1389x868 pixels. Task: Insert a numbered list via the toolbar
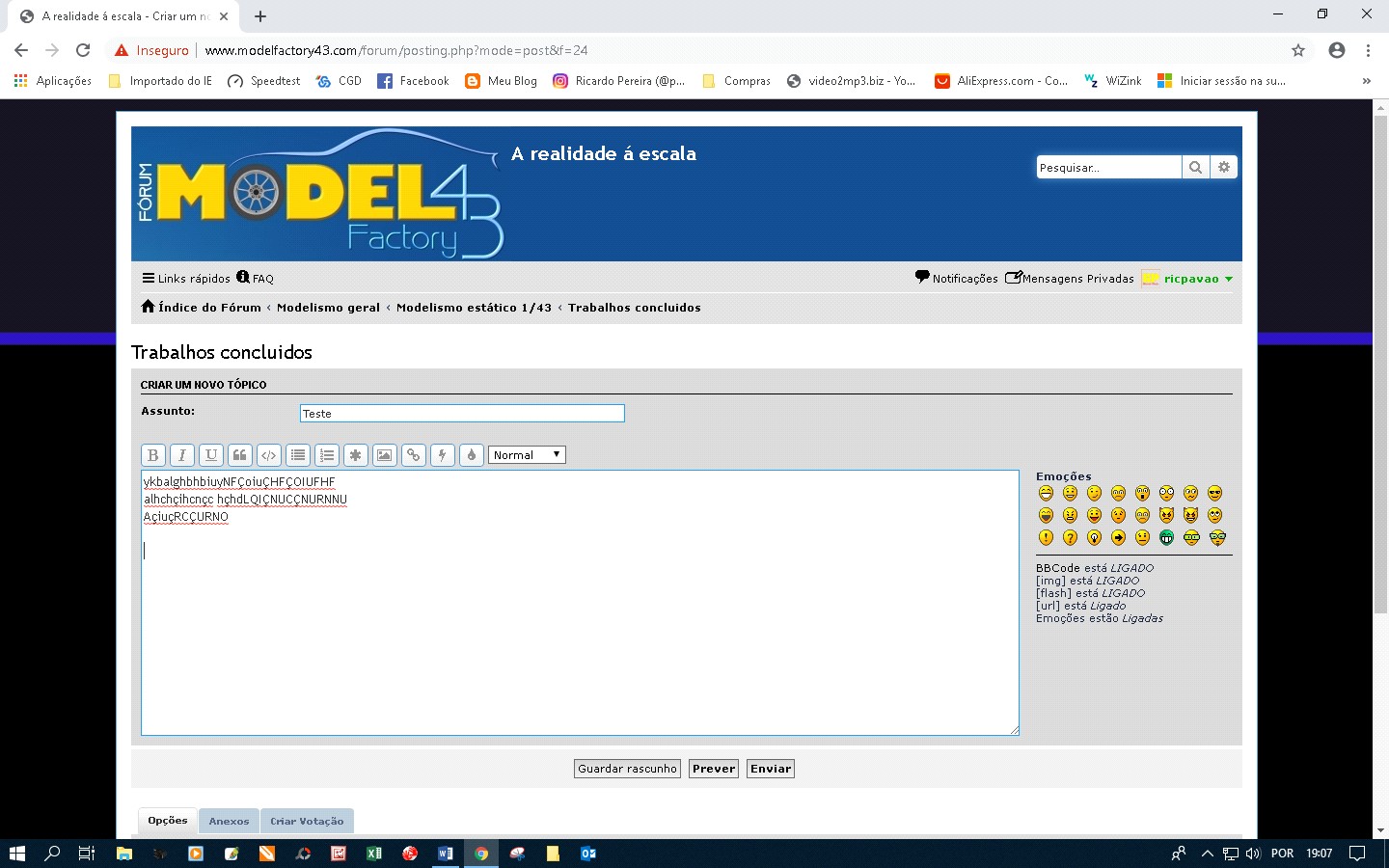(326, 455)
